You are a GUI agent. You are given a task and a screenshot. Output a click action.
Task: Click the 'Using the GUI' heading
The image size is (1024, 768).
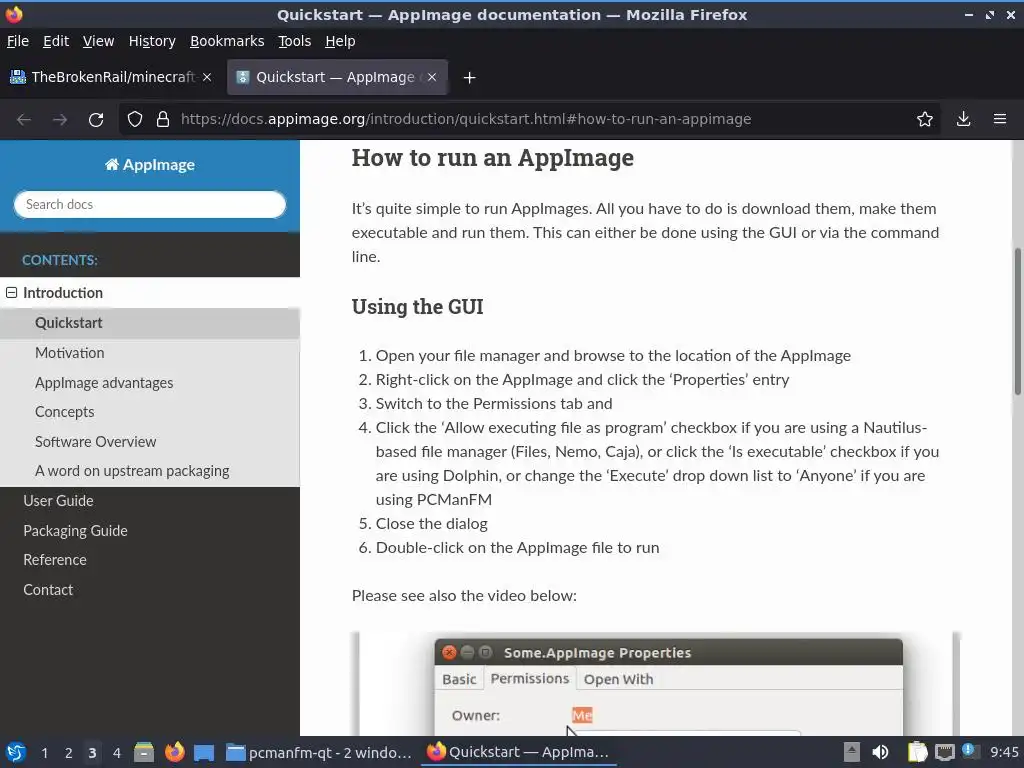417,306
